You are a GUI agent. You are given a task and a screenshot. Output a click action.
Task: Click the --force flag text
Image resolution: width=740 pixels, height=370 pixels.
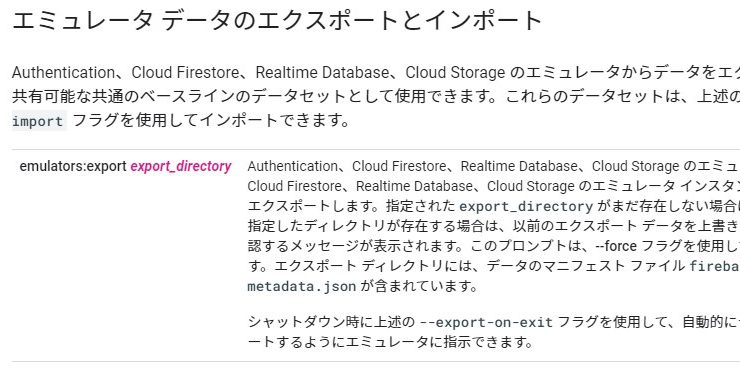tap(616, 246)
